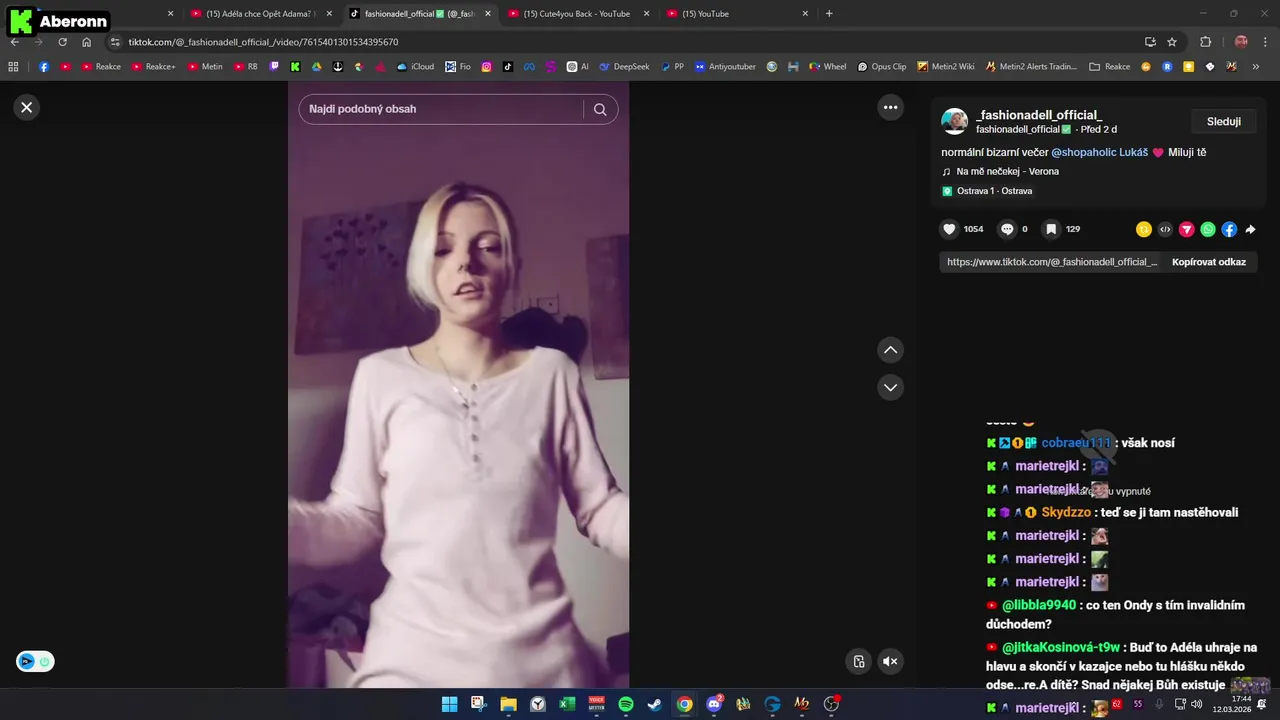Go to previous video with up arrow
The image size is (1280, 720).
point(890,350)
